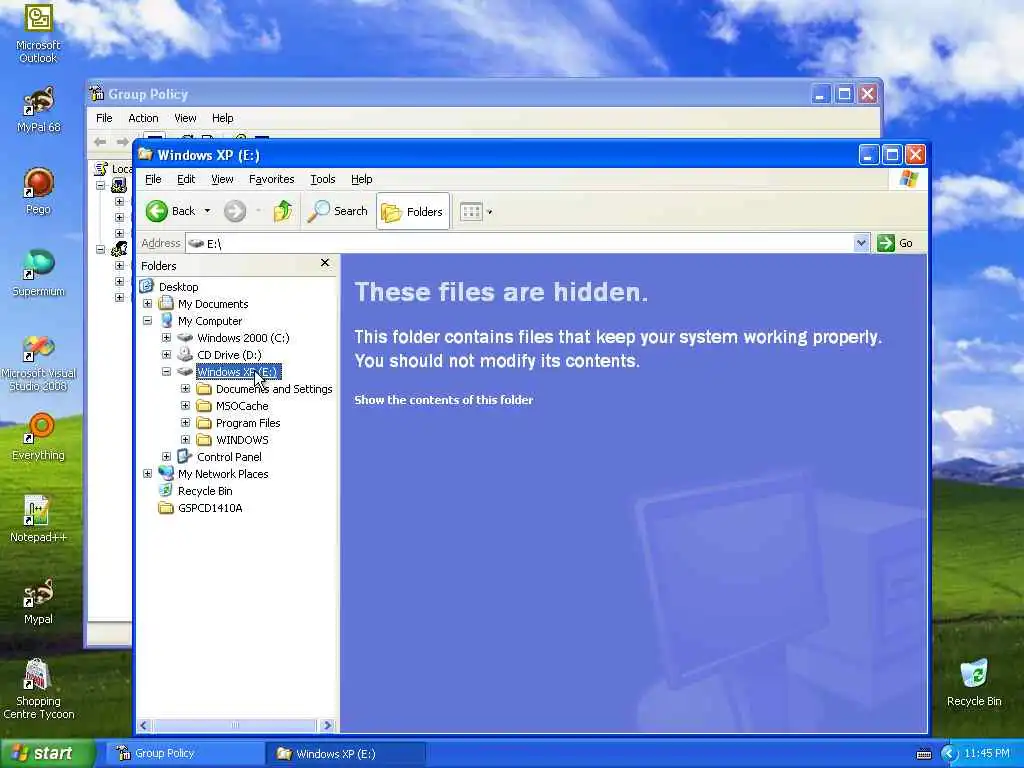This screenshot has height=768, width=1024.
Task: Open Microsoft Outlook desktop icon
Action: tap(38, 33)
